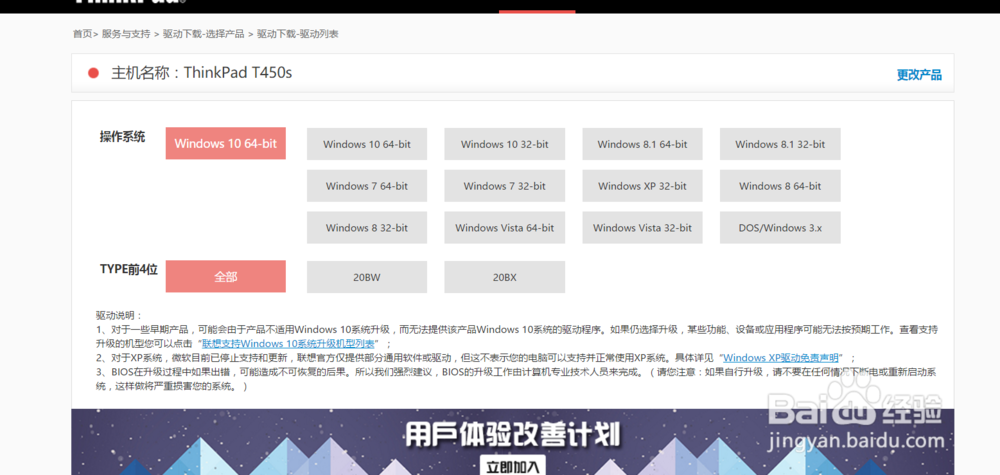Select gray Windows 10 64-bit option

pos(367,144)
